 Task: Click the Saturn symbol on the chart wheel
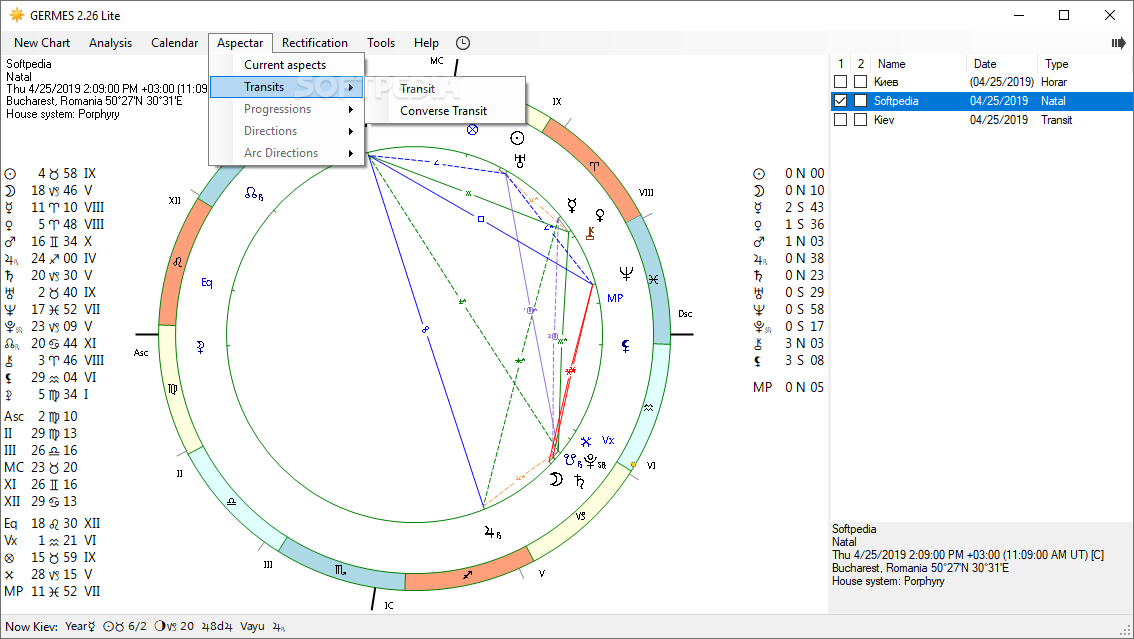click(579, 481)
